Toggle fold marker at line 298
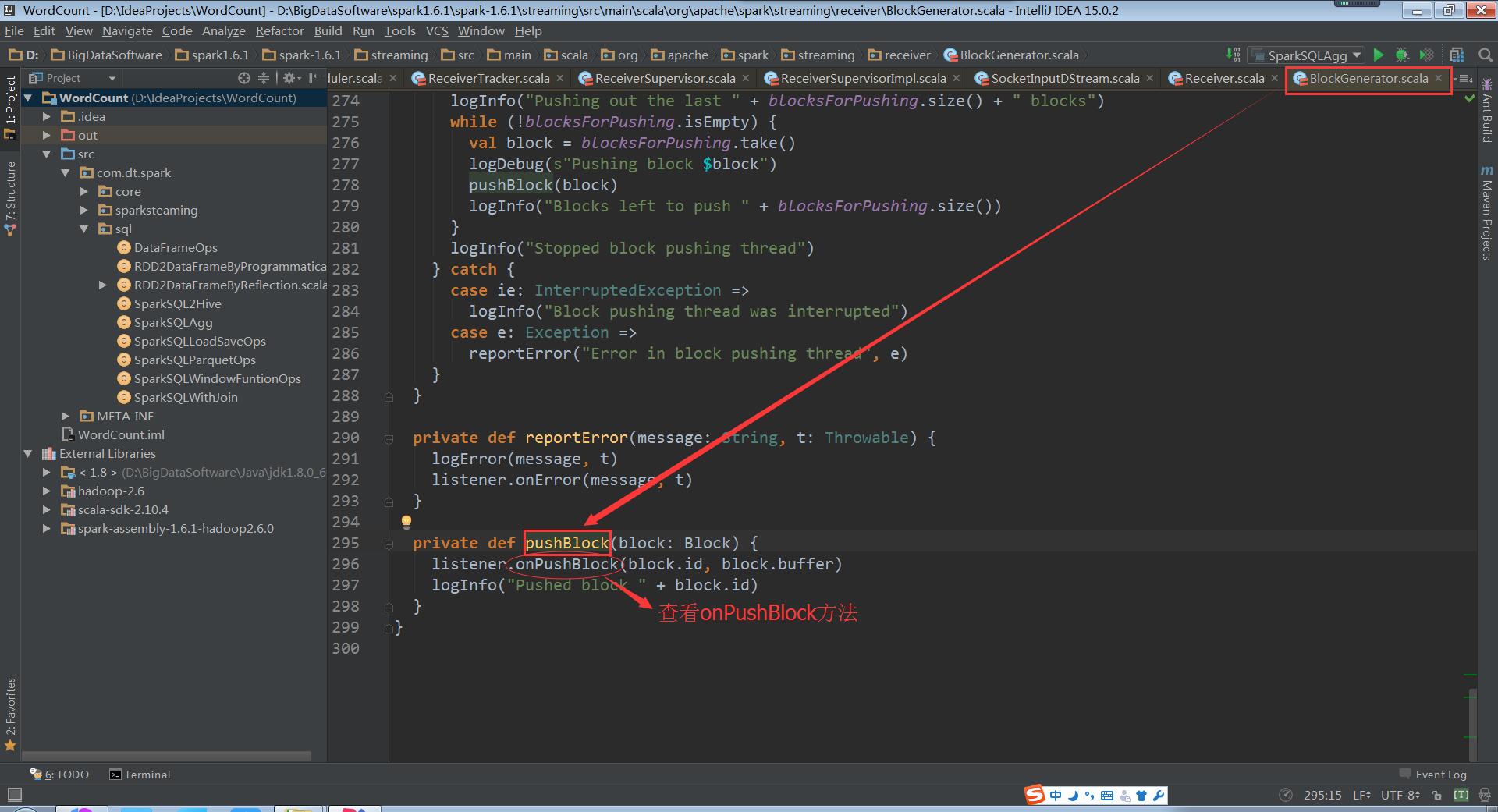This screenshot has height=812, width=1498. point(389,607)
